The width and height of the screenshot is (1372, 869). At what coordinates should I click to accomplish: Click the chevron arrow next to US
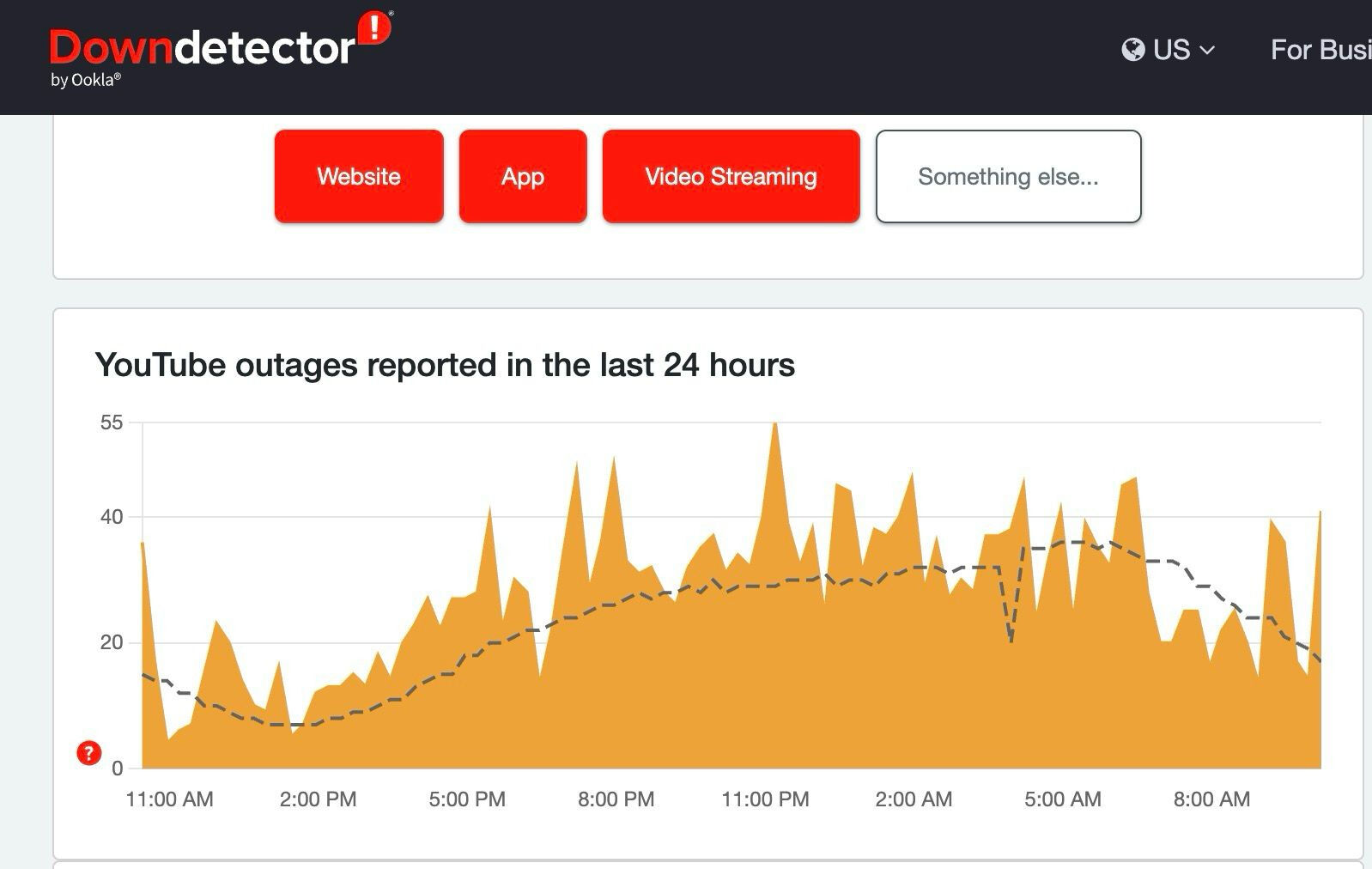click(x=1207, y=51)
